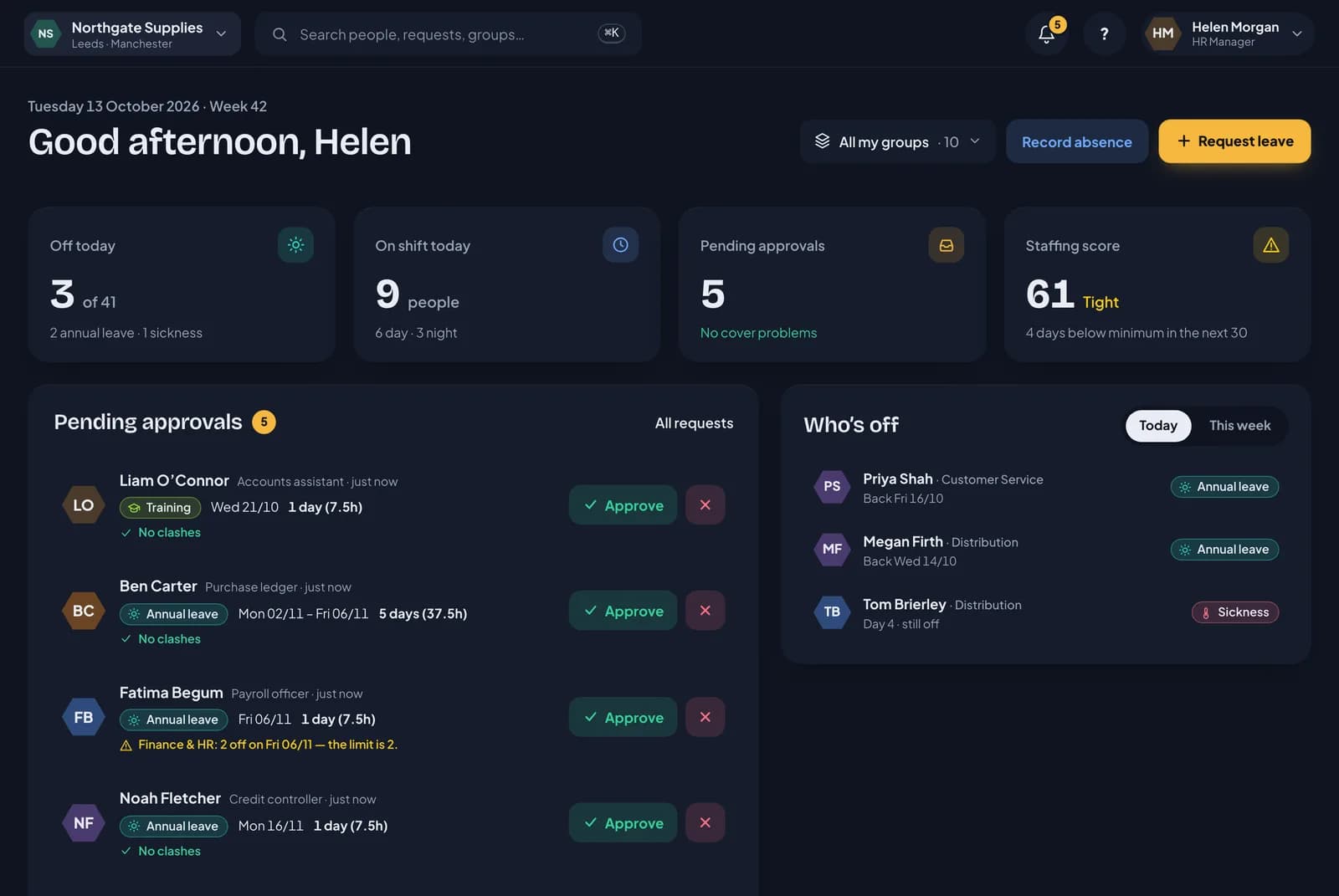The width and height of the screenshot is (1339, 896).
Task: Open the All my groups dropdown
Action: [x=897, y=141]
